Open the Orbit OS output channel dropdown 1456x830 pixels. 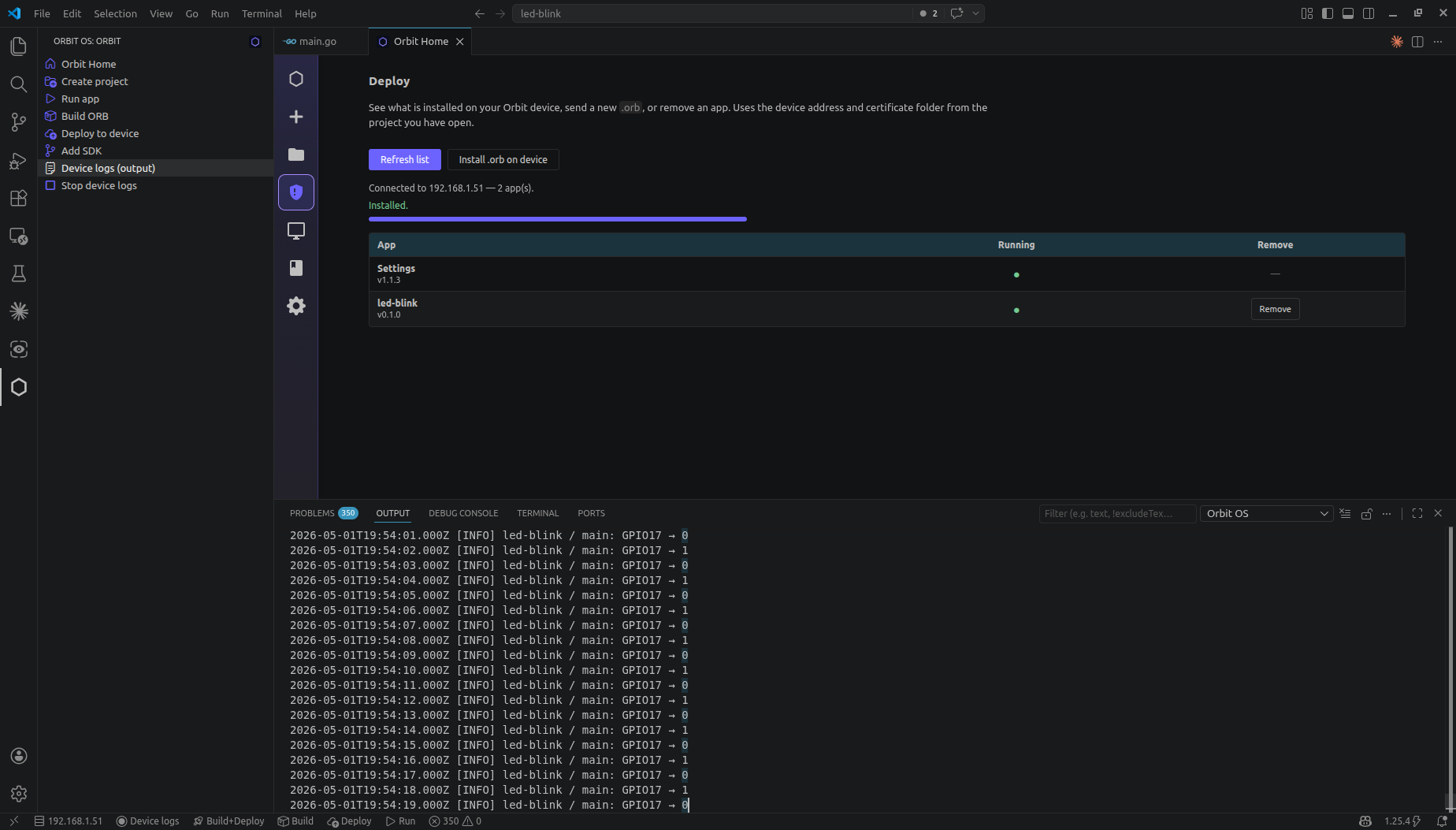[1266, 513]
